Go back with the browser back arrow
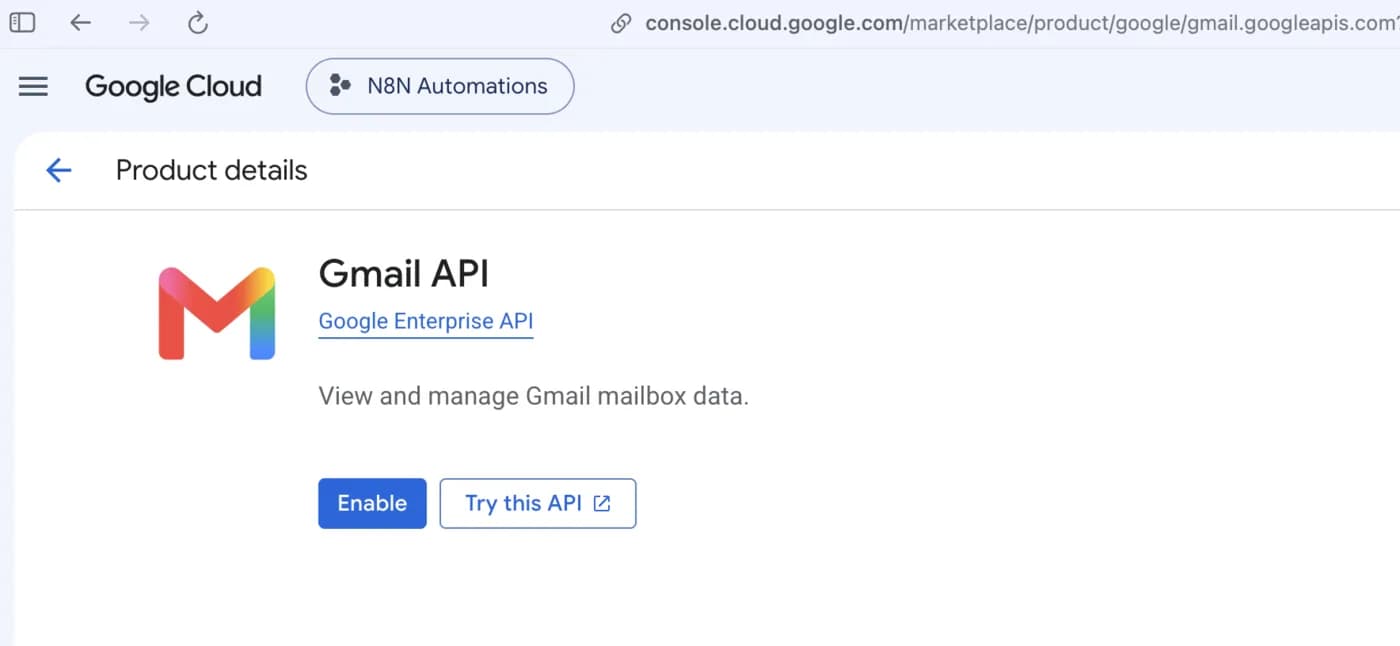Viewport: 1400px width, 646px height. click(x=80, y=22)
